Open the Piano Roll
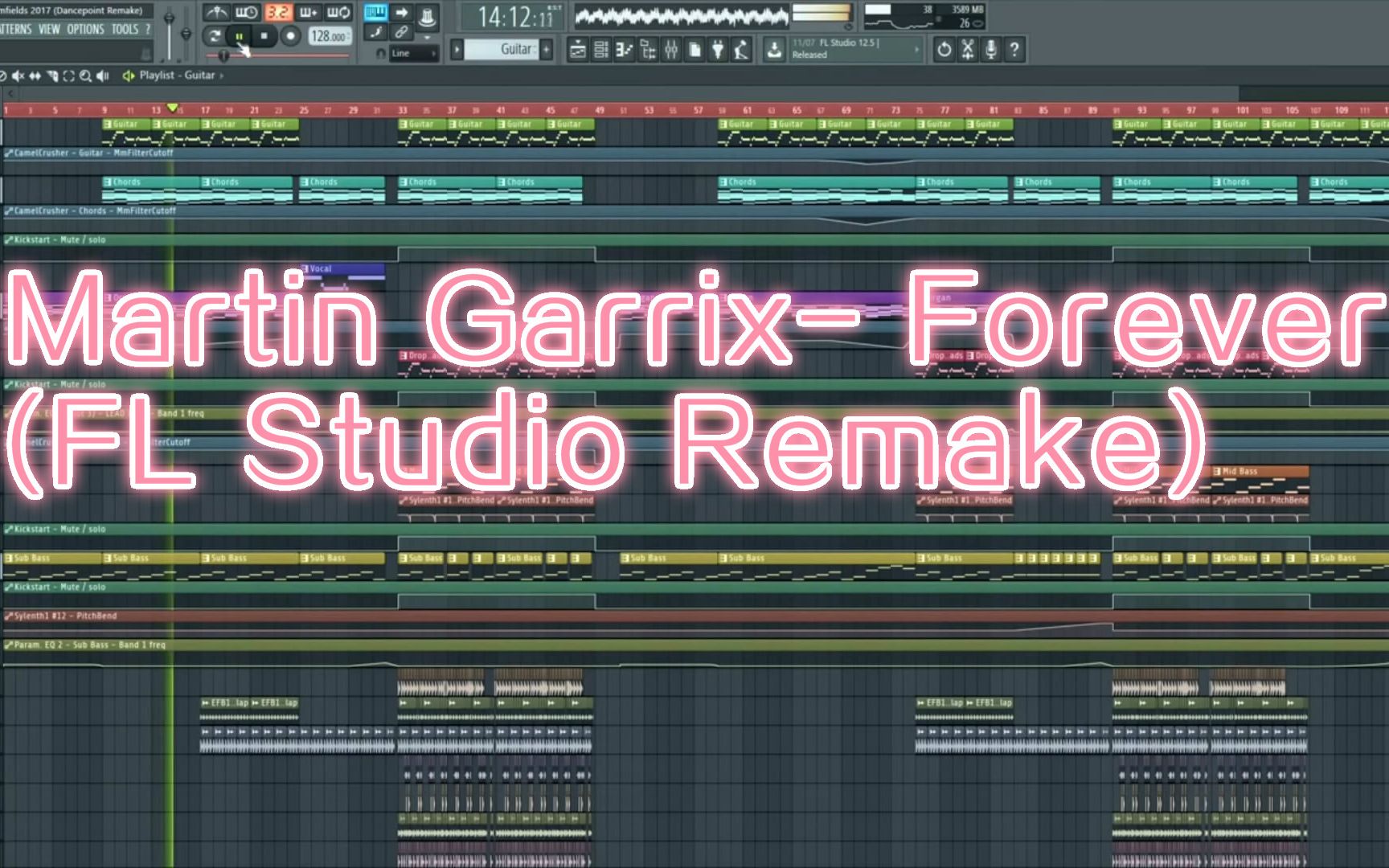Viewport: 1389px width, 868px height. (x=624, y=50)
